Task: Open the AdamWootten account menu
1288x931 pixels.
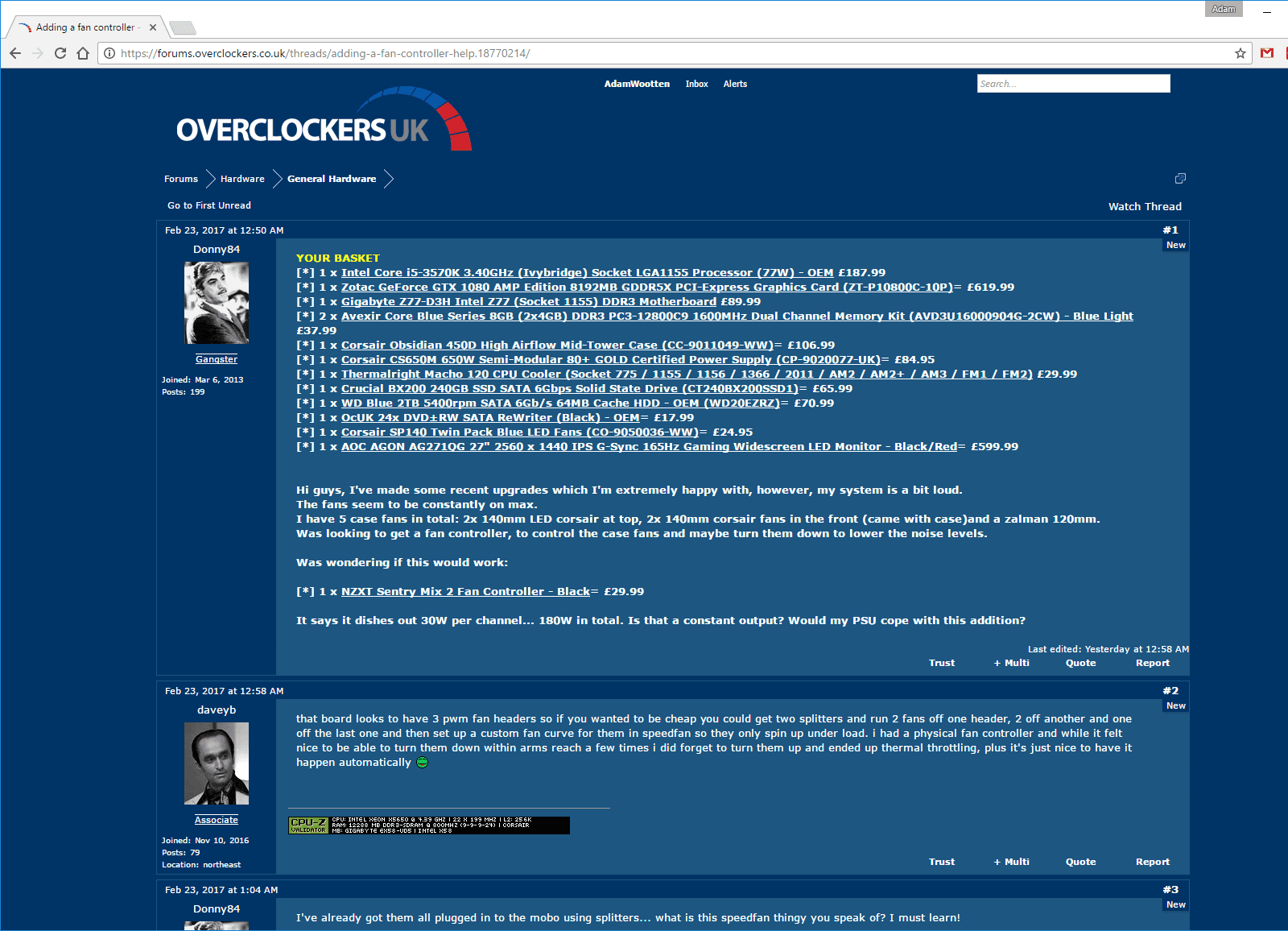Action: tap(637, 84)
